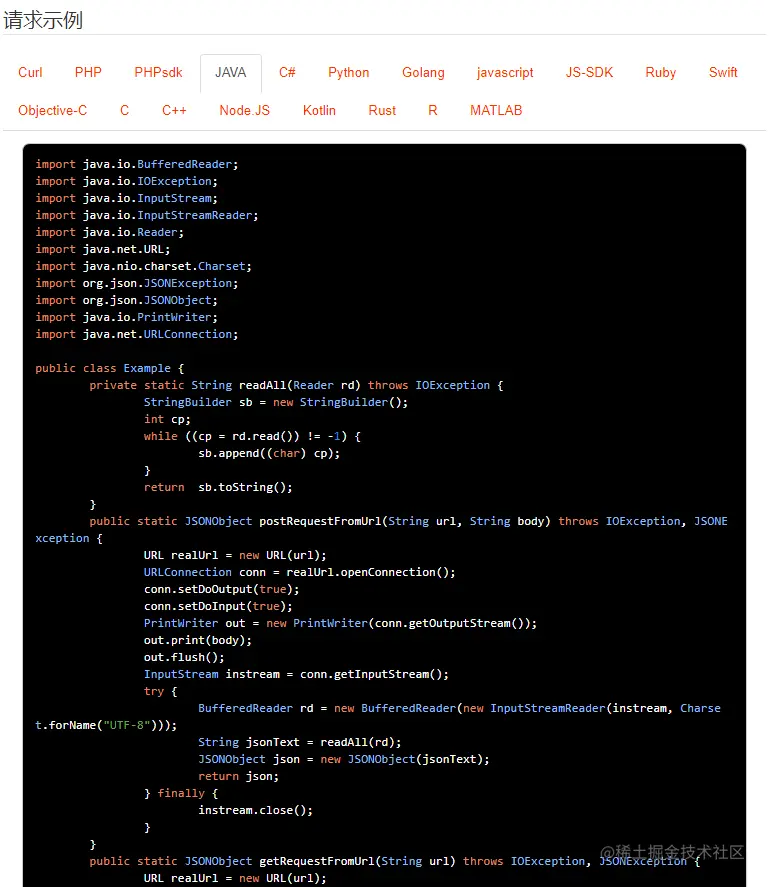The image size is (770, 887).
Task: Click the 'conn.setDoOutput(true);' line
Action: tap(221, 589)
